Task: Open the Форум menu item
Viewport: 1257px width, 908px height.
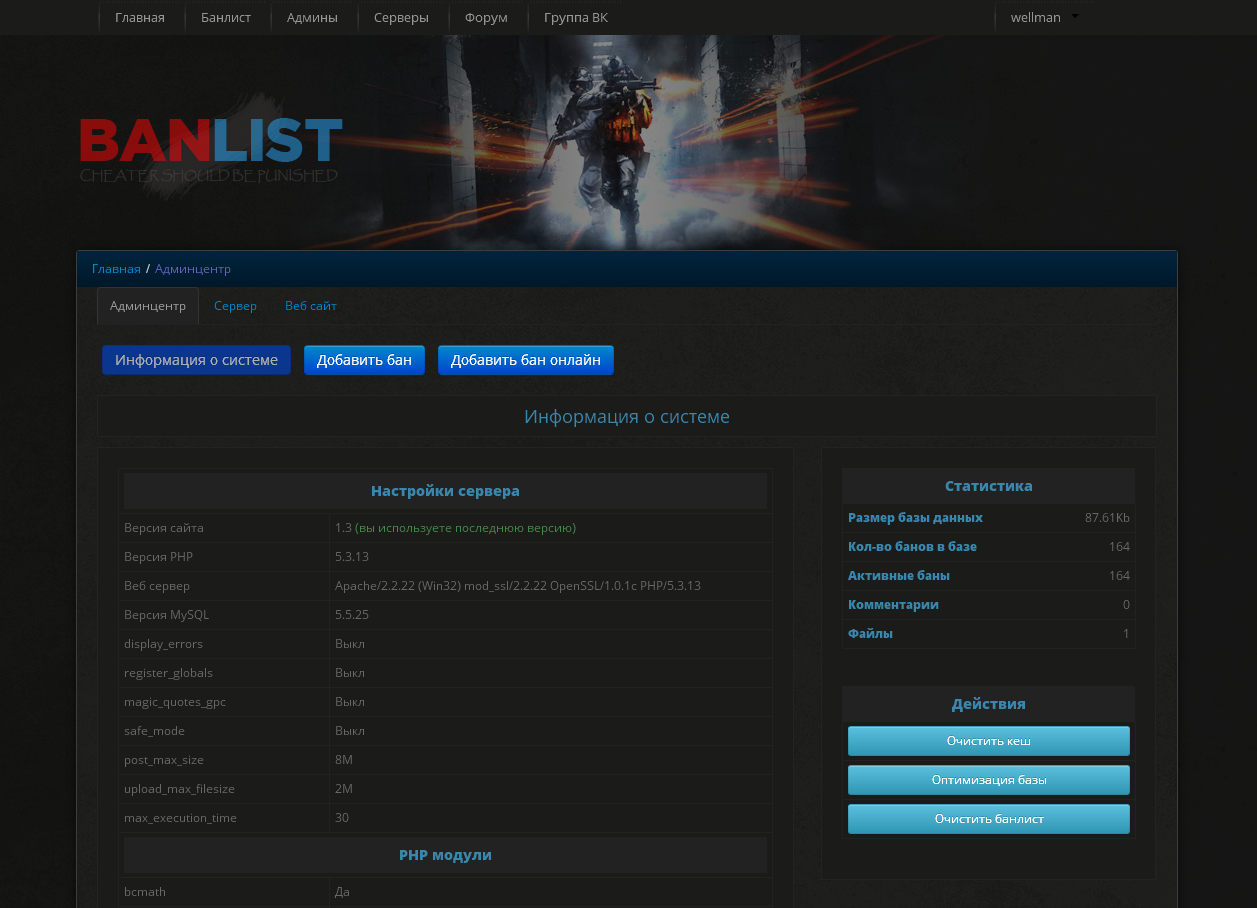Action: (486, 17)
